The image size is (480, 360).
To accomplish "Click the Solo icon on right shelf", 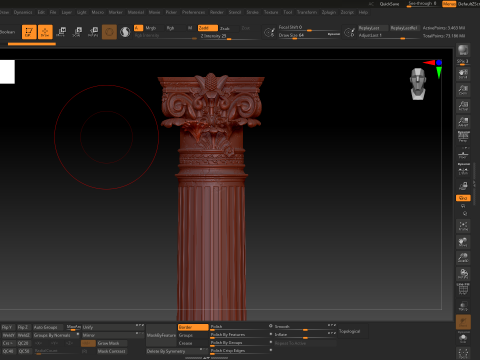I will click(463, 338).
